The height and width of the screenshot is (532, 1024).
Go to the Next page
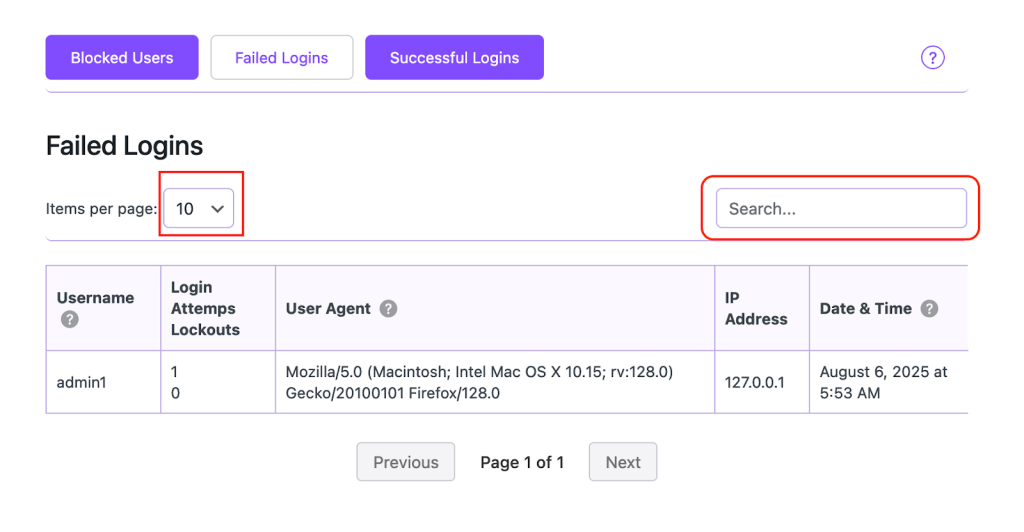tap(622, 462)
